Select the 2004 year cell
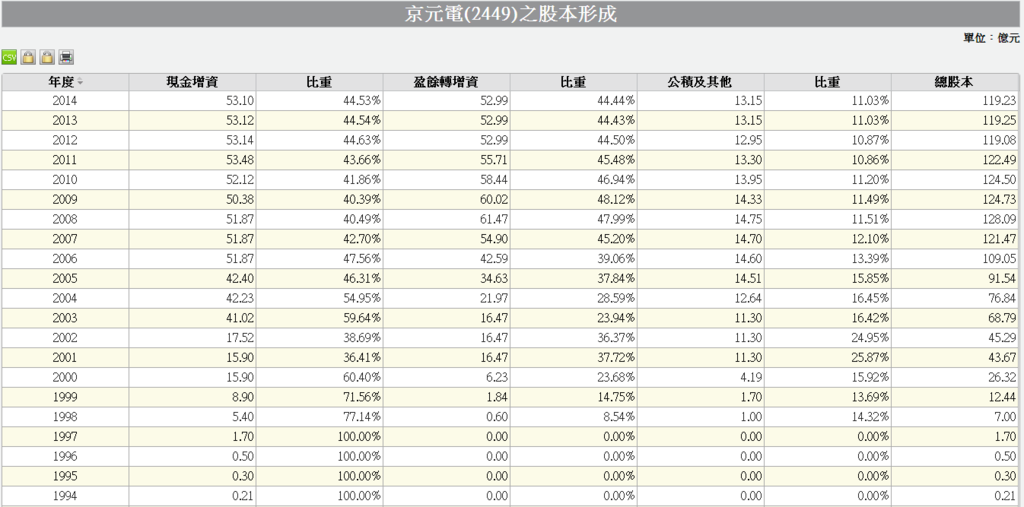Screen dimensions: 1024x507 [65, 298]
